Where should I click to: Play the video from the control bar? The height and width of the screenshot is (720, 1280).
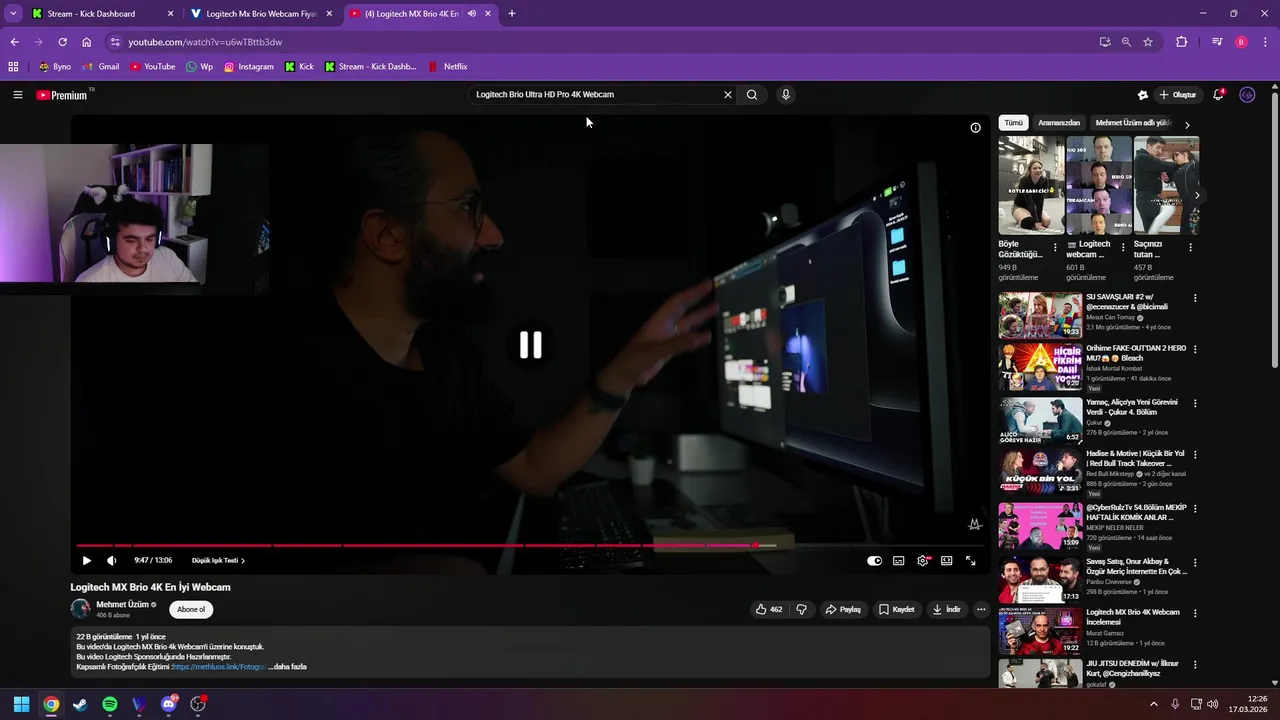point(87,561)
